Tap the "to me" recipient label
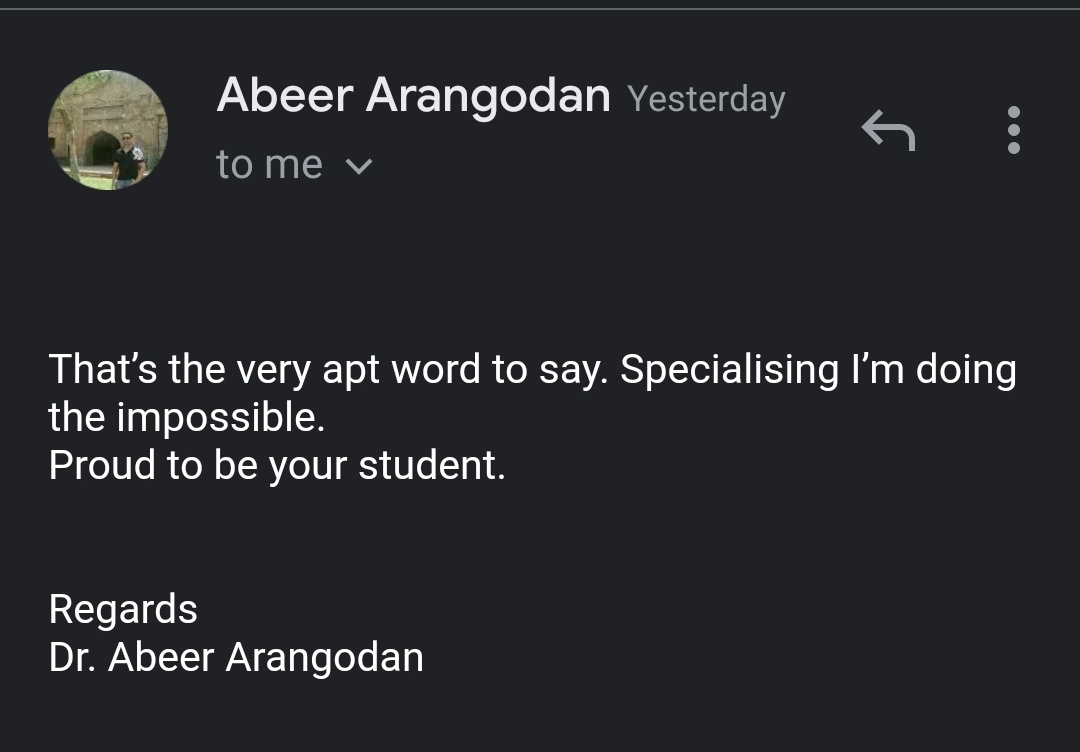Screen dimensions: 1080x752 (269, 165)
